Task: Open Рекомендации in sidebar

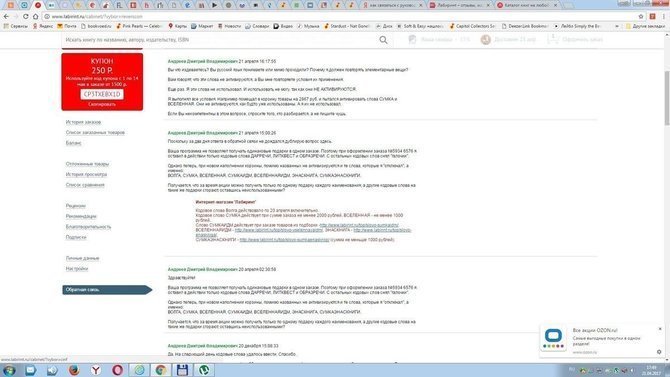Action: pyautogui.click(x=81, y=216)
